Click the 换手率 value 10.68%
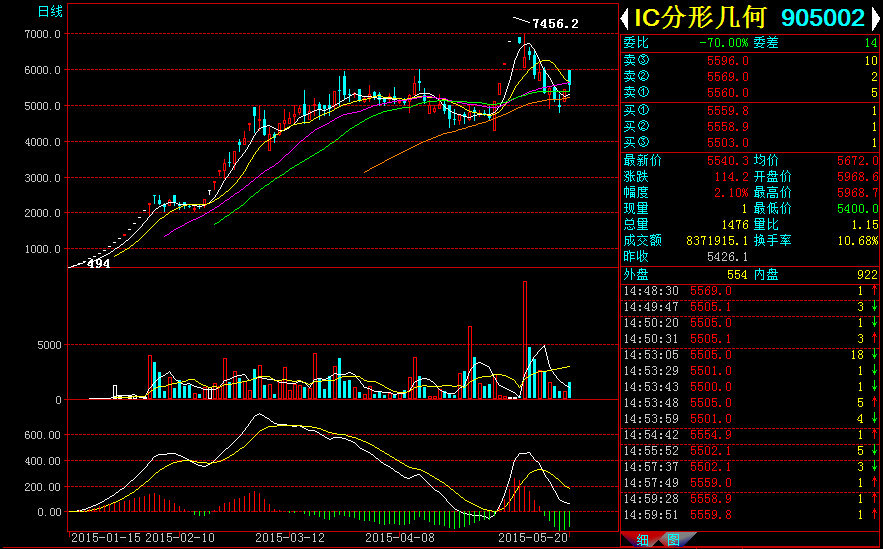 click(857, 240)
